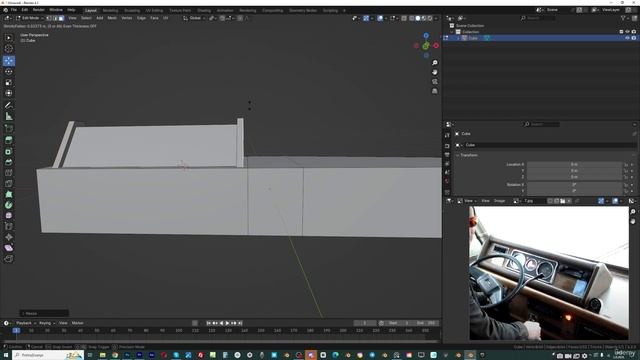Click the Select Box tool icon

click(9, 38)
